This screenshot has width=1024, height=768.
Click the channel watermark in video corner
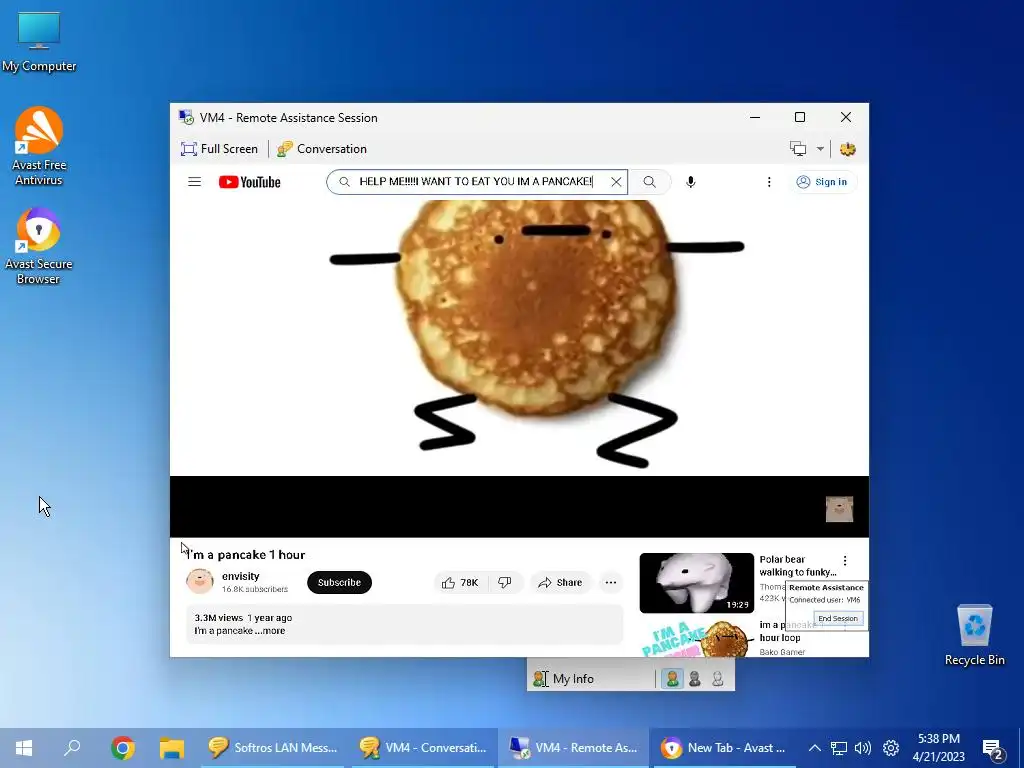839,509
